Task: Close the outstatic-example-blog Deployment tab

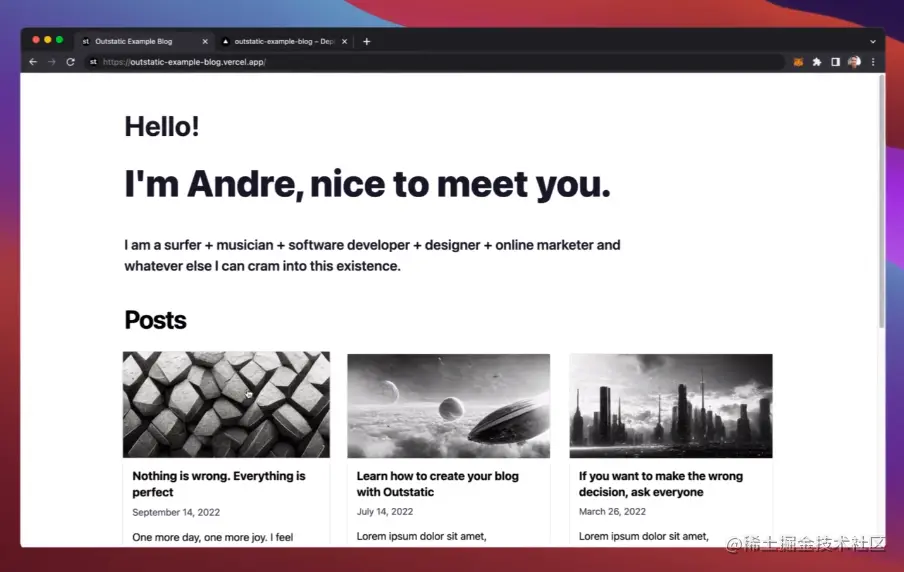Action: point(344,42)
